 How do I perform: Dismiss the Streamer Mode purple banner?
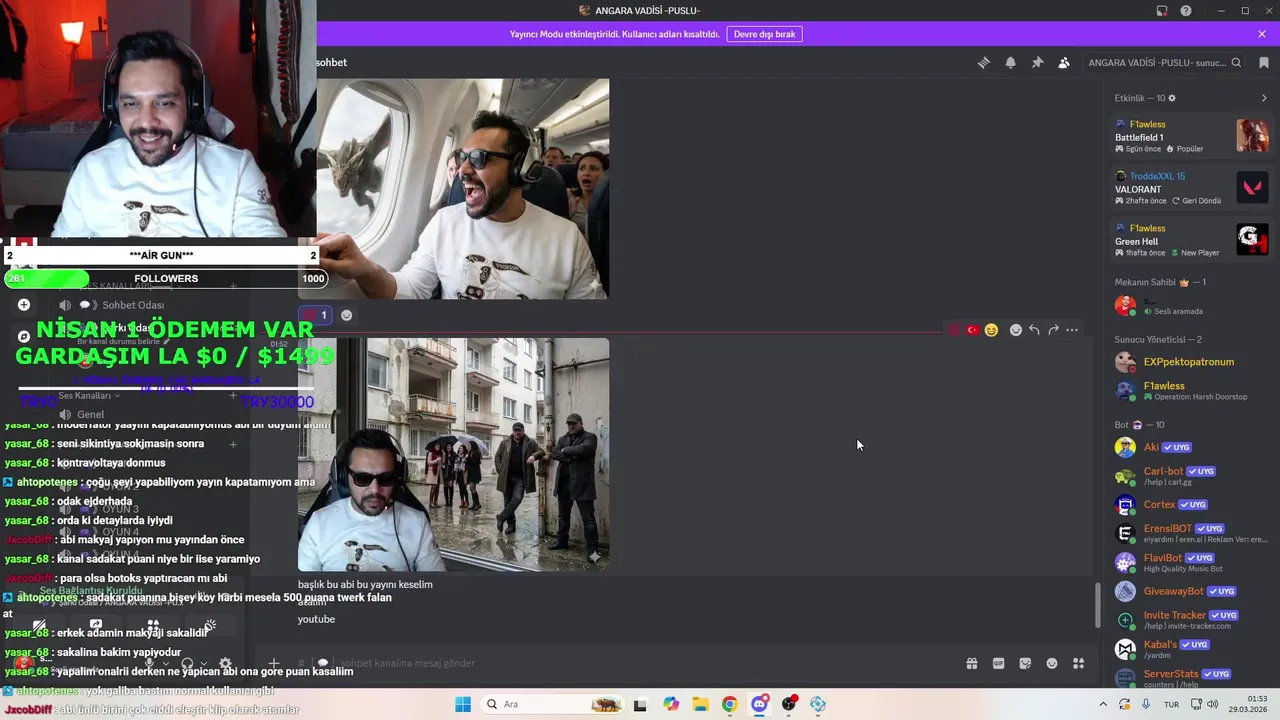click(x=1262, y=34)
